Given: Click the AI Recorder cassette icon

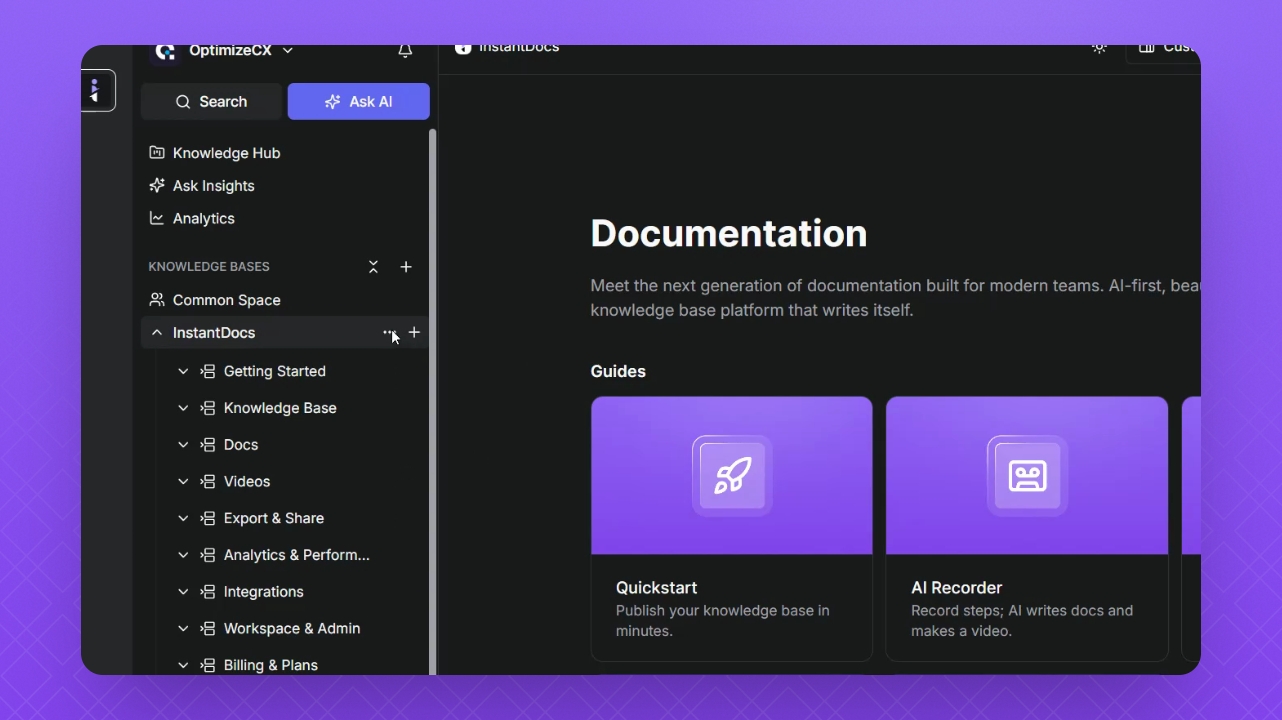Looking at the screenshot, I should 1027,476.
